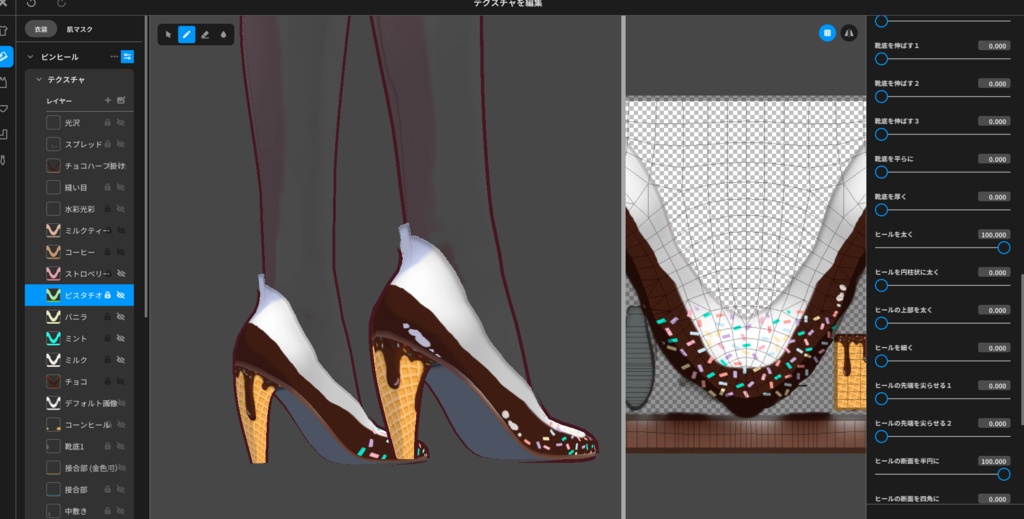Toggle lock on 光沢 layer

(x=108, y=123)
